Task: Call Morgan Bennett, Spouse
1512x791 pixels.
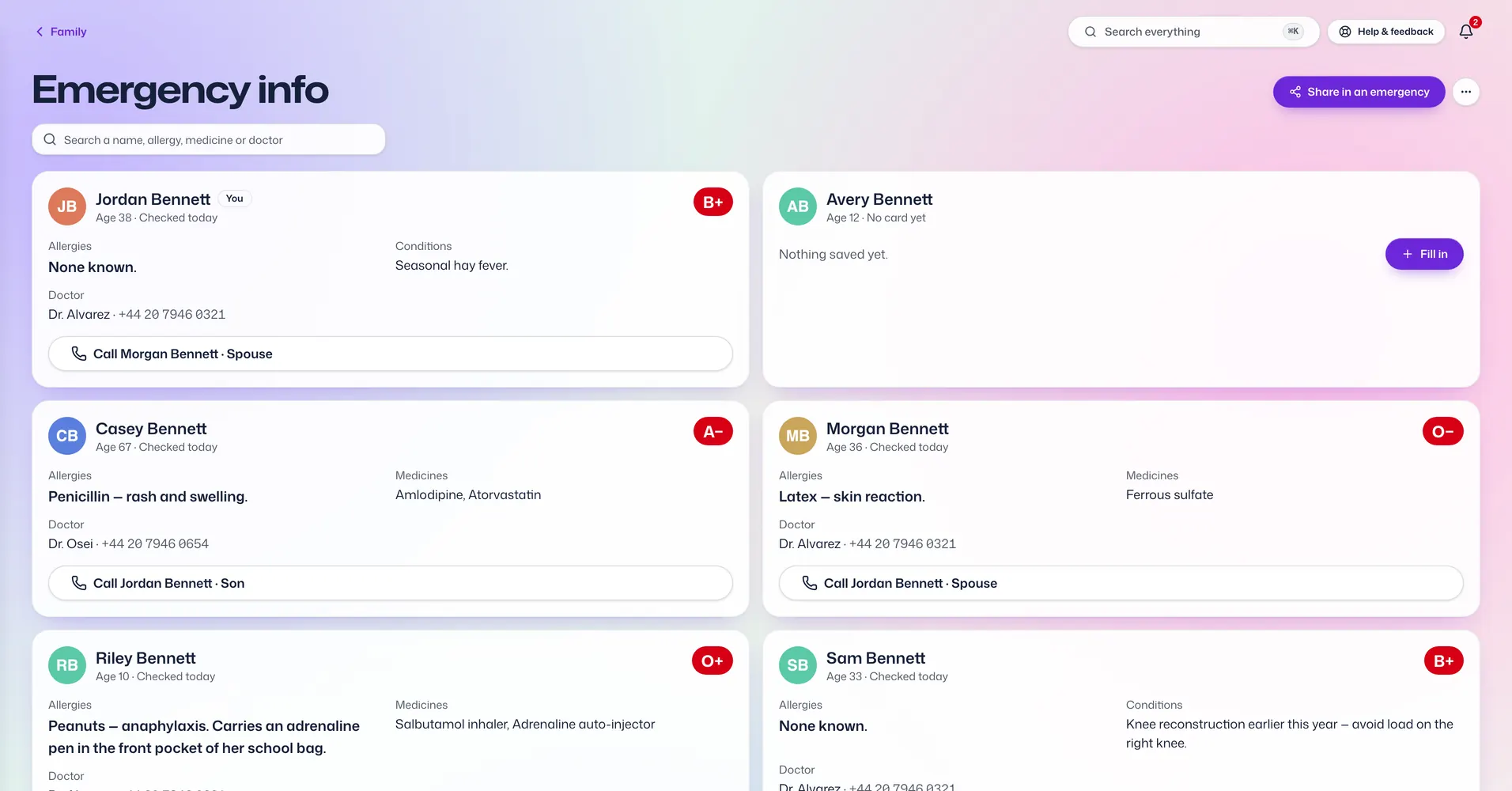Action: [391, 354]
